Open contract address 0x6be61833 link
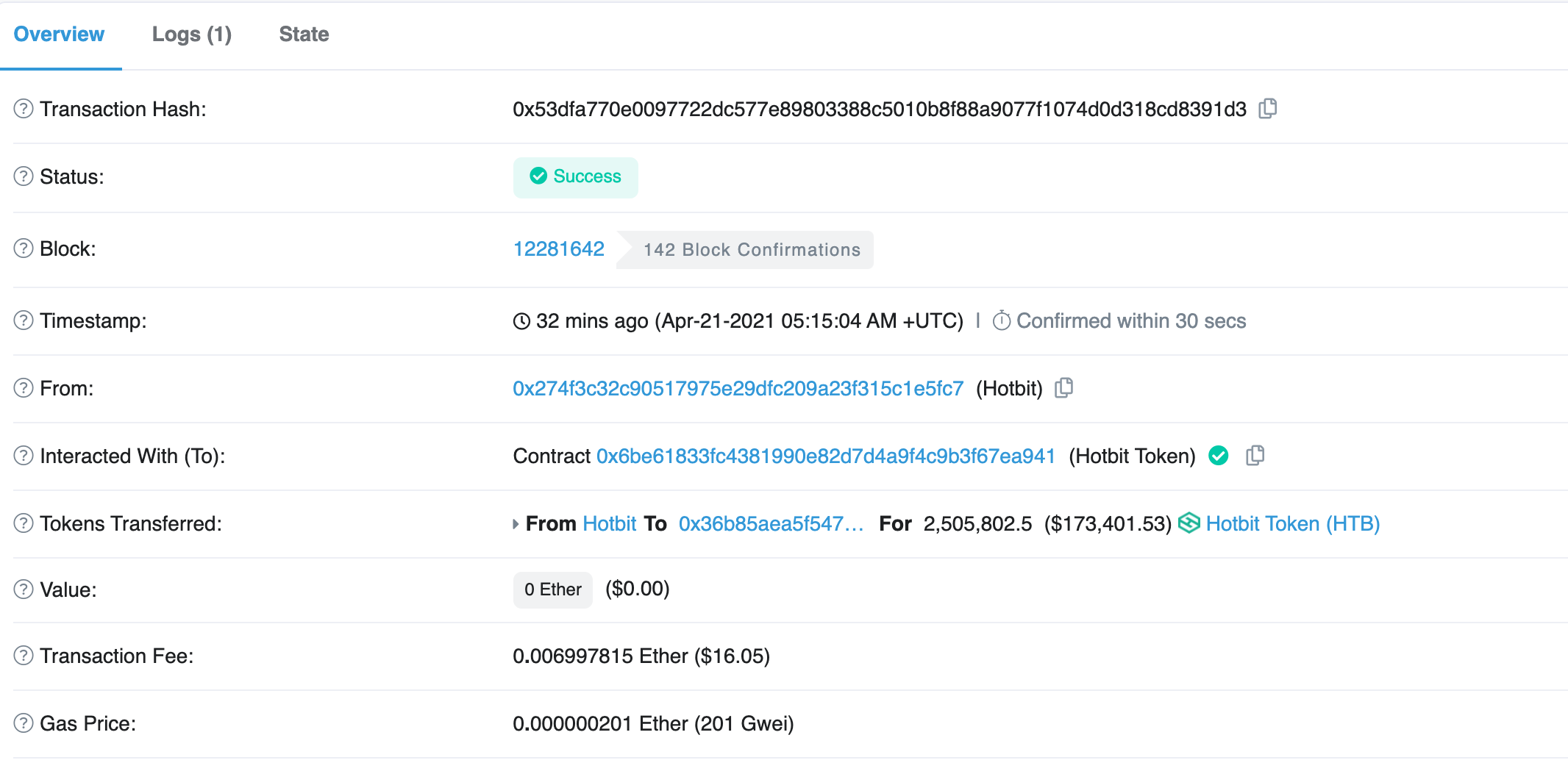Image resolution: width=1568 pixels, height=760 pixels. [825, 456]
